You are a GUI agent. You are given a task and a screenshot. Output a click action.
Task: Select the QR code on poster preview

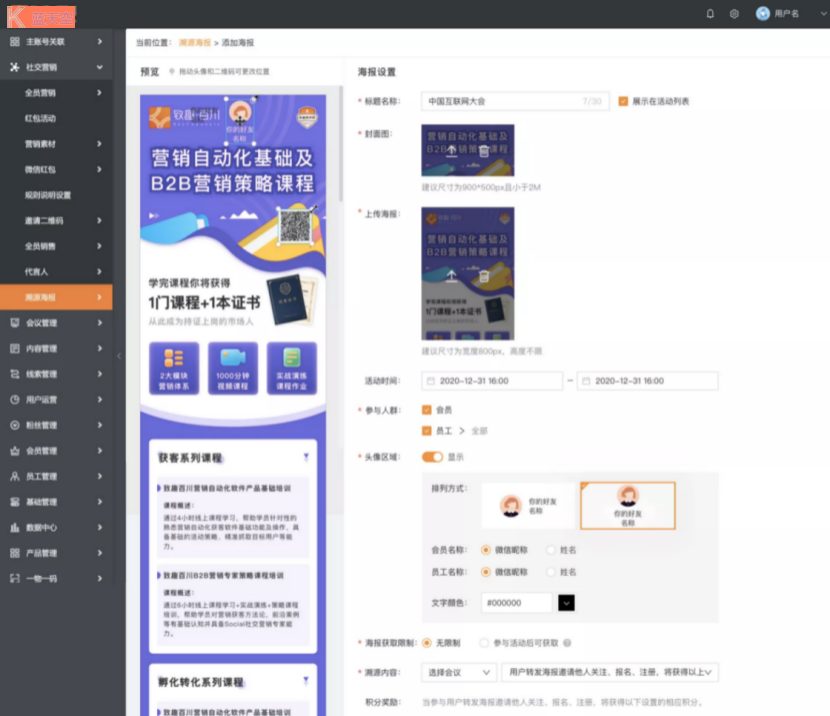pyautogui.click(x=295, y=226)
